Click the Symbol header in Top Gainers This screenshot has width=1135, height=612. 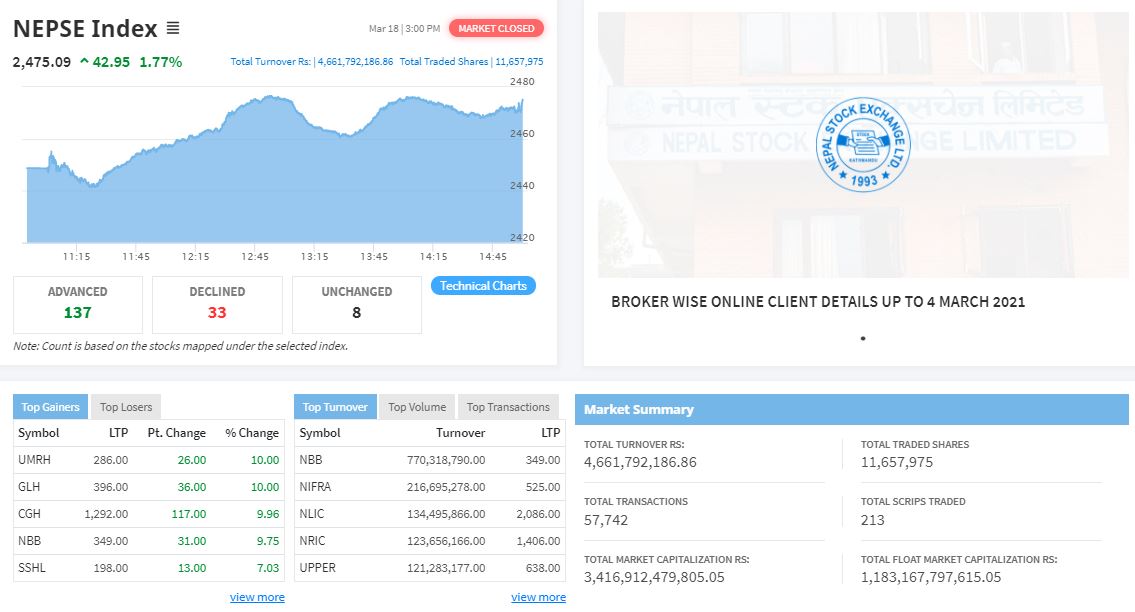(x=38, y=433)
